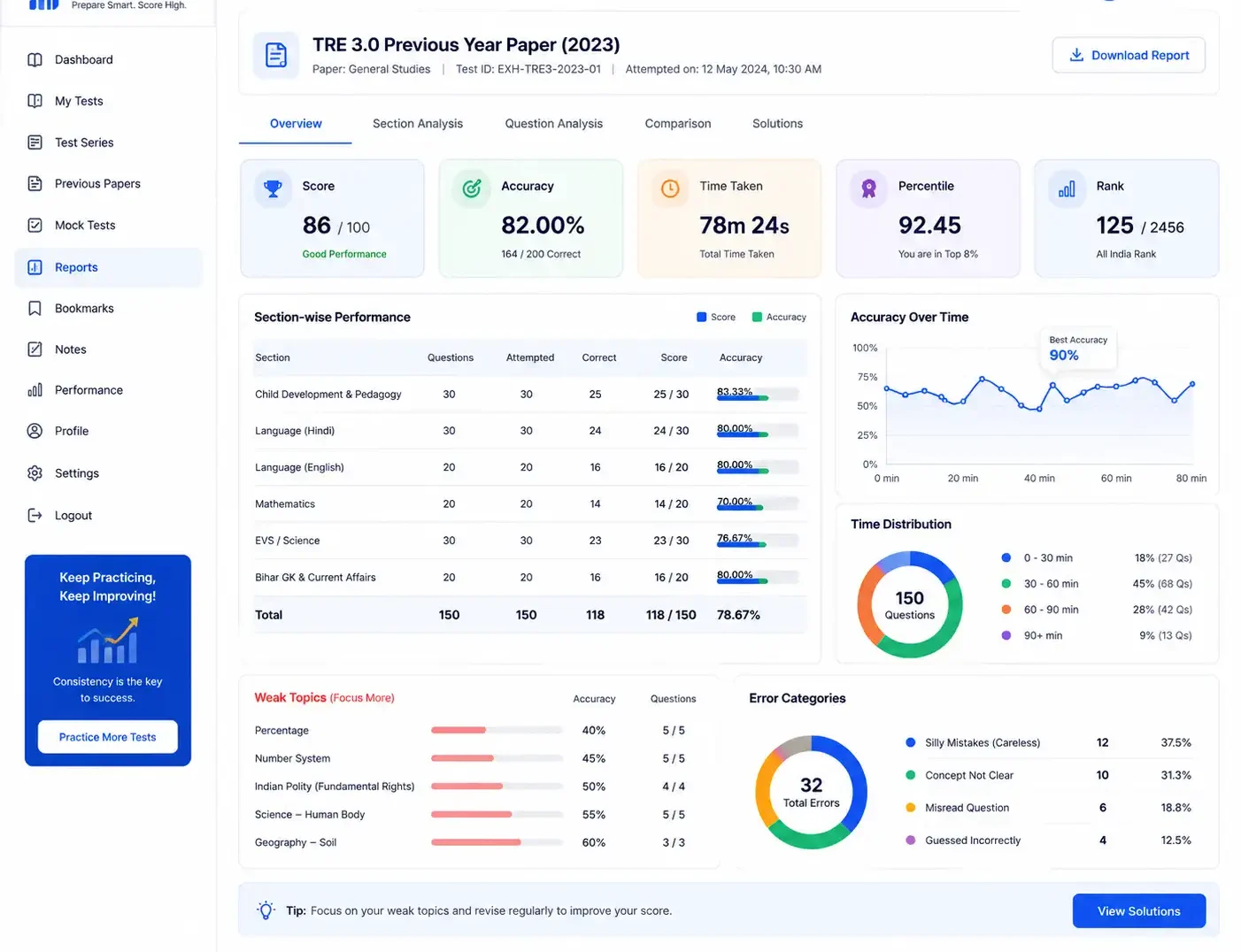Screen dimensions: 1241x952
Task: Click the 0 - 30 min blue legend dot
Action: 1006,557
